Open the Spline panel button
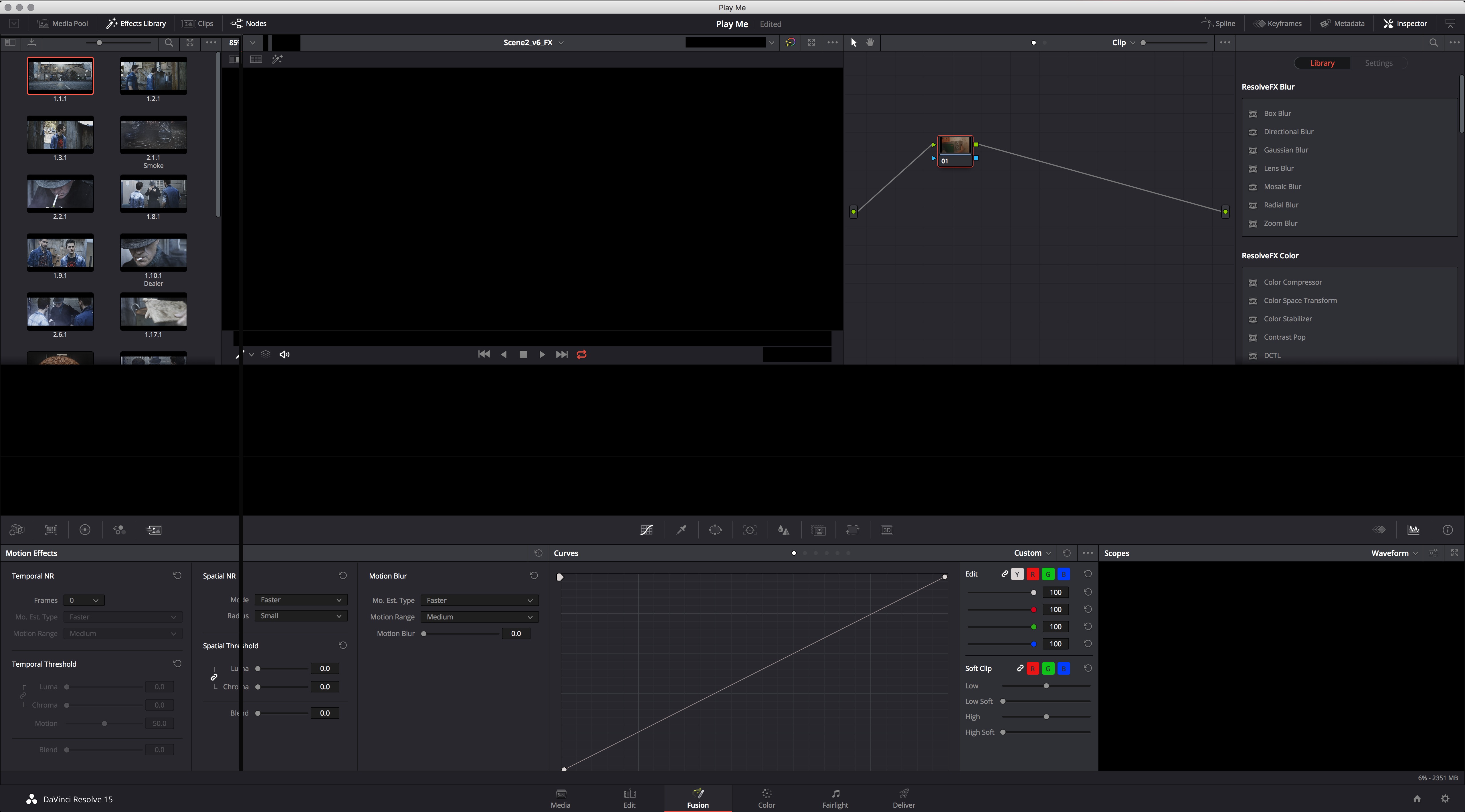 pos(1218,23)
